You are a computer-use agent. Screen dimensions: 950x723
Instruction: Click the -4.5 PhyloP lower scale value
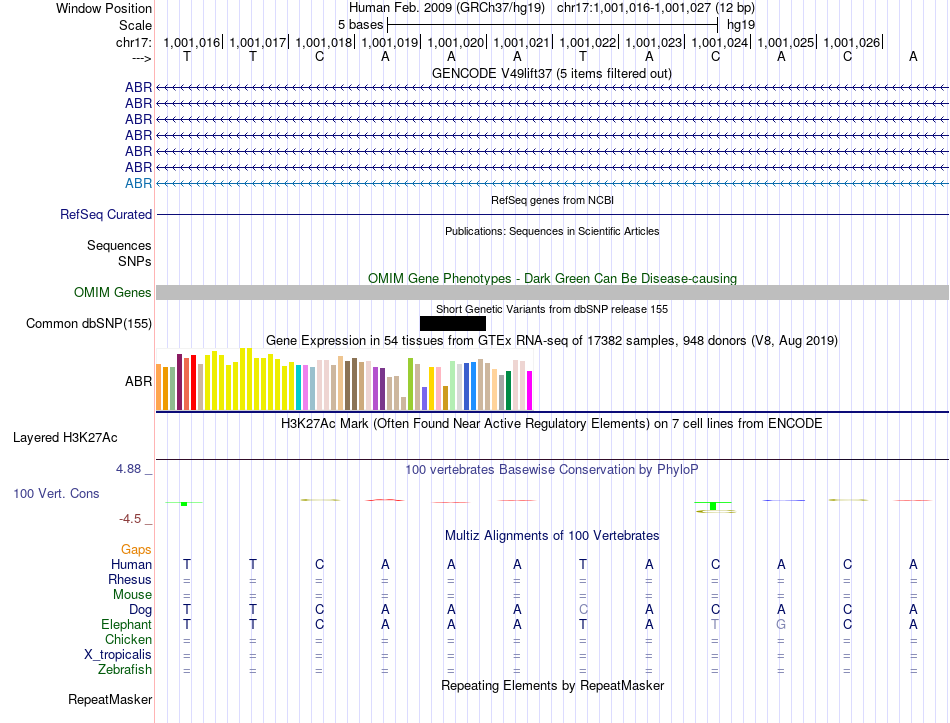[x=130, y=519]
